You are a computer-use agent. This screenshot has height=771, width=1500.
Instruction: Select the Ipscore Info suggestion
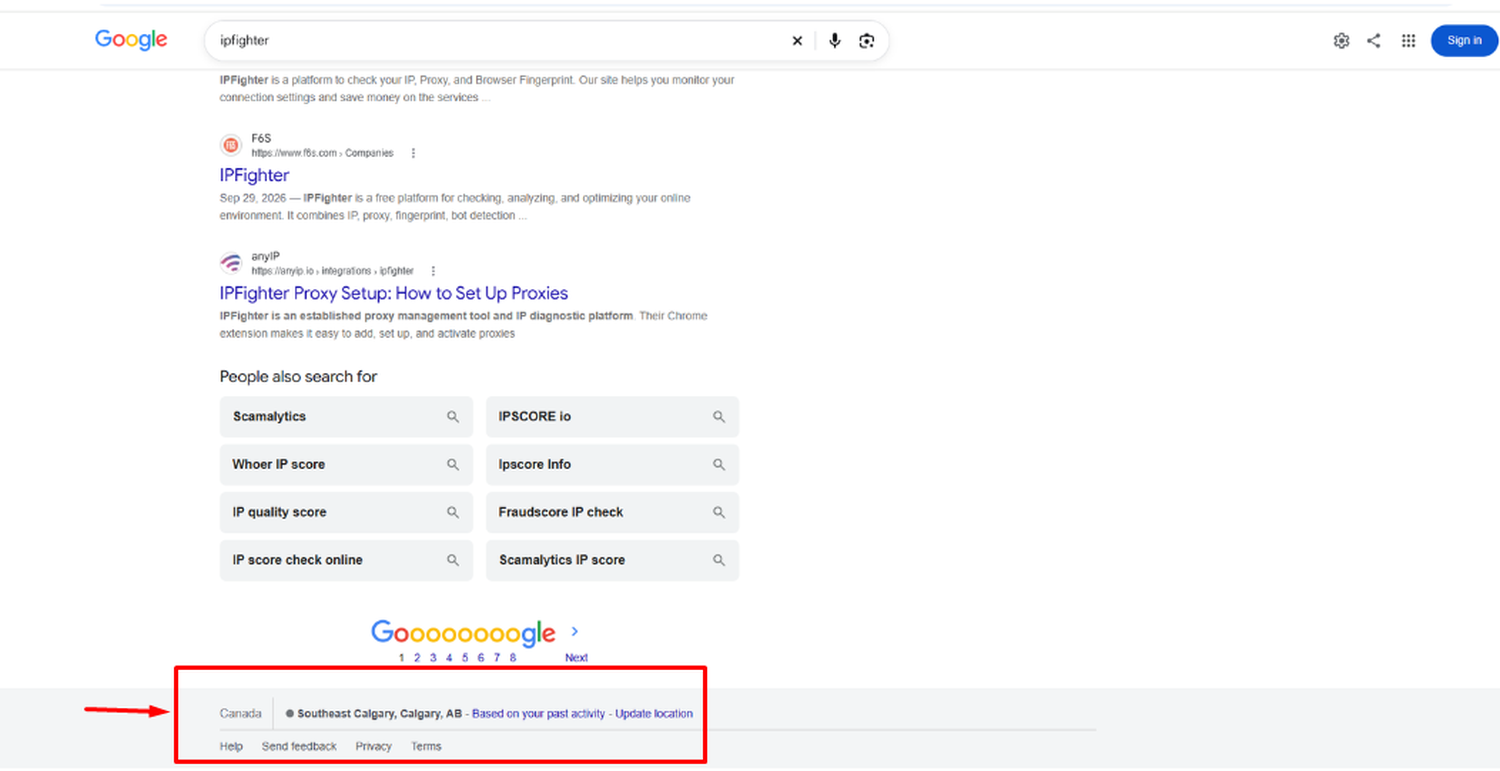click(x=612, y=465)
